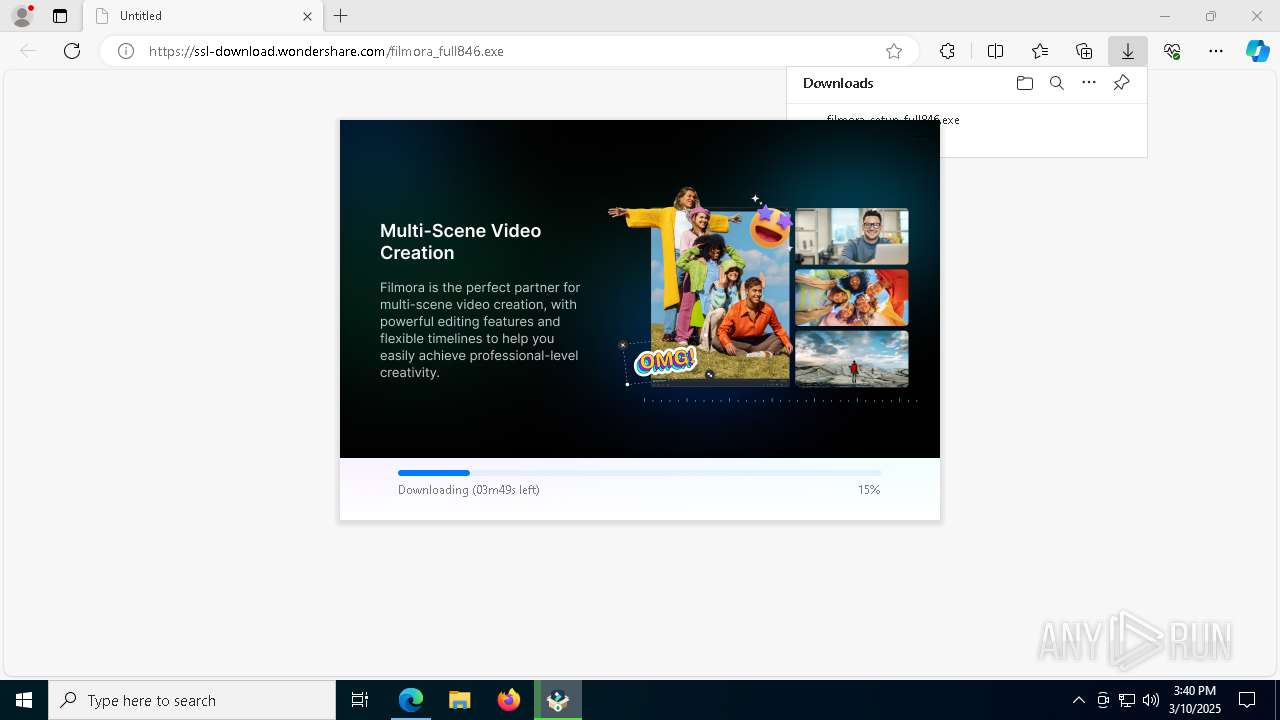Open the tab actions menu icon
Screen dimensions: 1280x720
[x=60, y=16]
